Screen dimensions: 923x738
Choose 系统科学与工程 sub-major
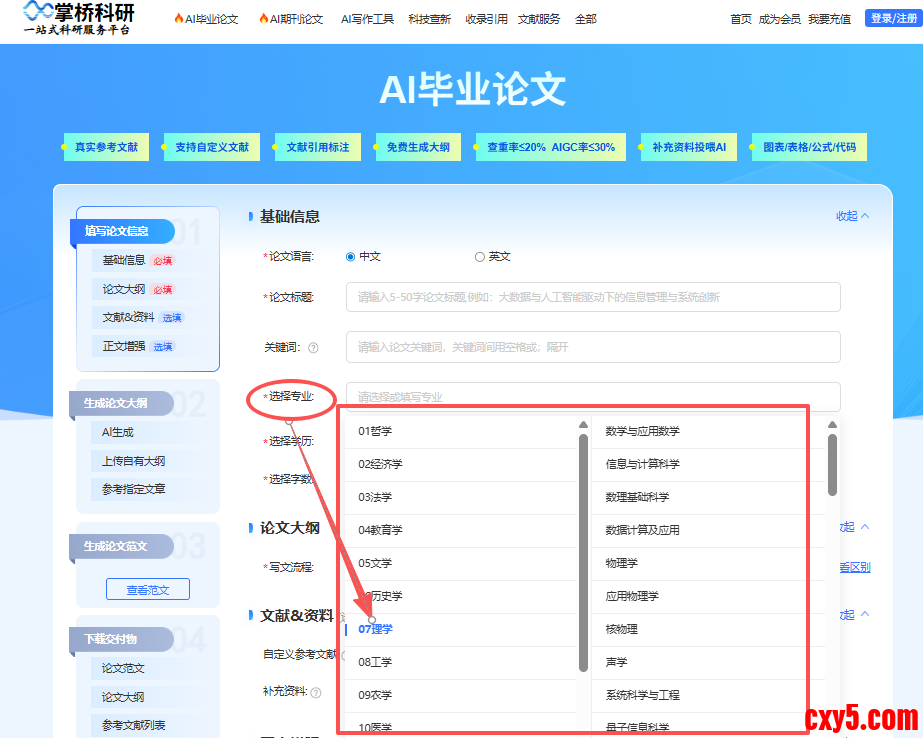click(708, 695)
